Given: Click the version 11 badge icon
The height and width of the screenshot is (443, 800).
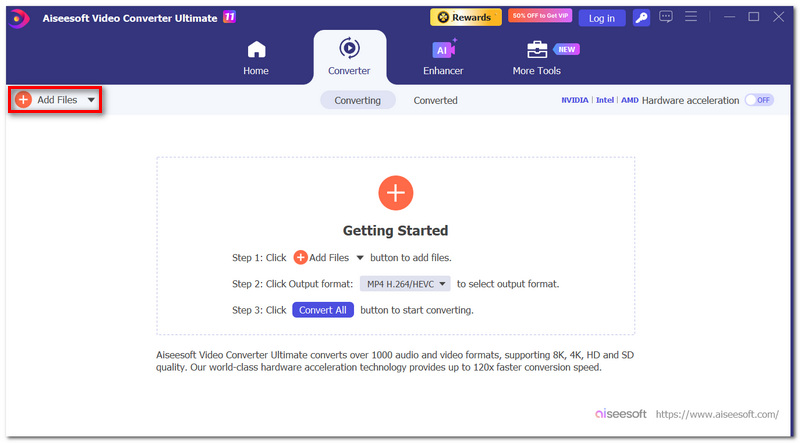Looking at the screenshot, I should [230, 17].
